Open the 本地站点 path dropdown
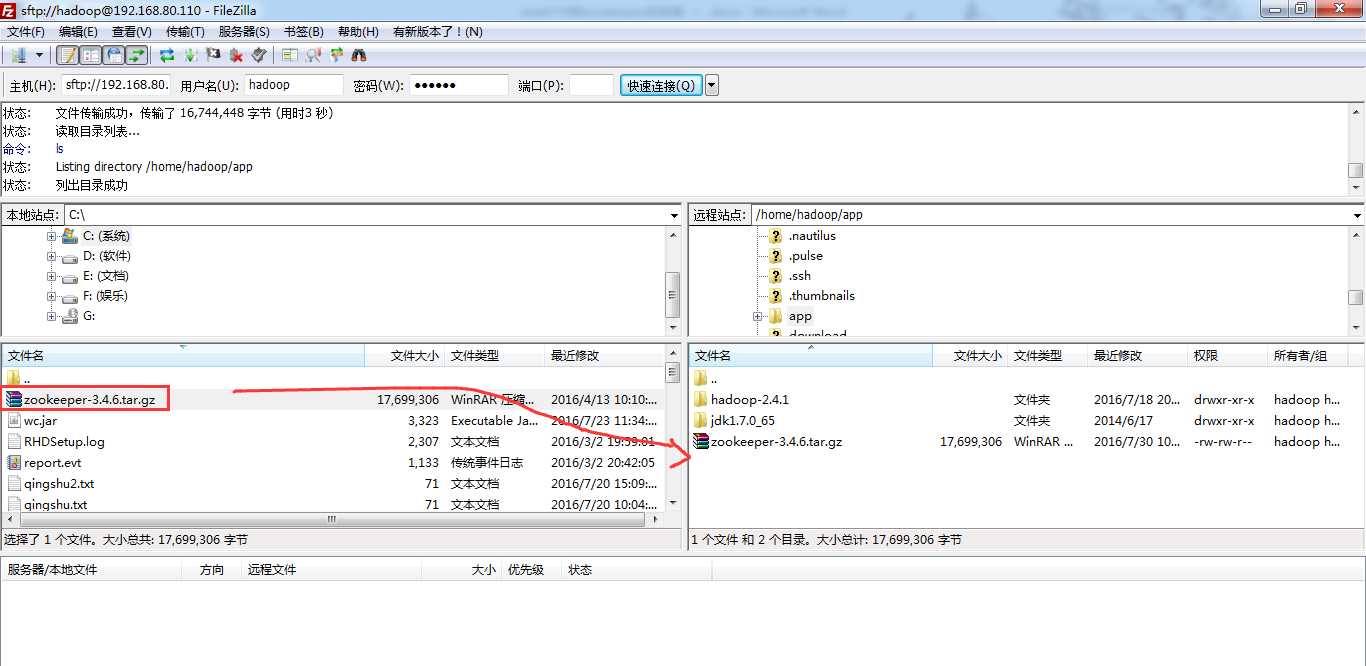The height and width of the screenshot is (666, 1366). click(x=675, y=215)
